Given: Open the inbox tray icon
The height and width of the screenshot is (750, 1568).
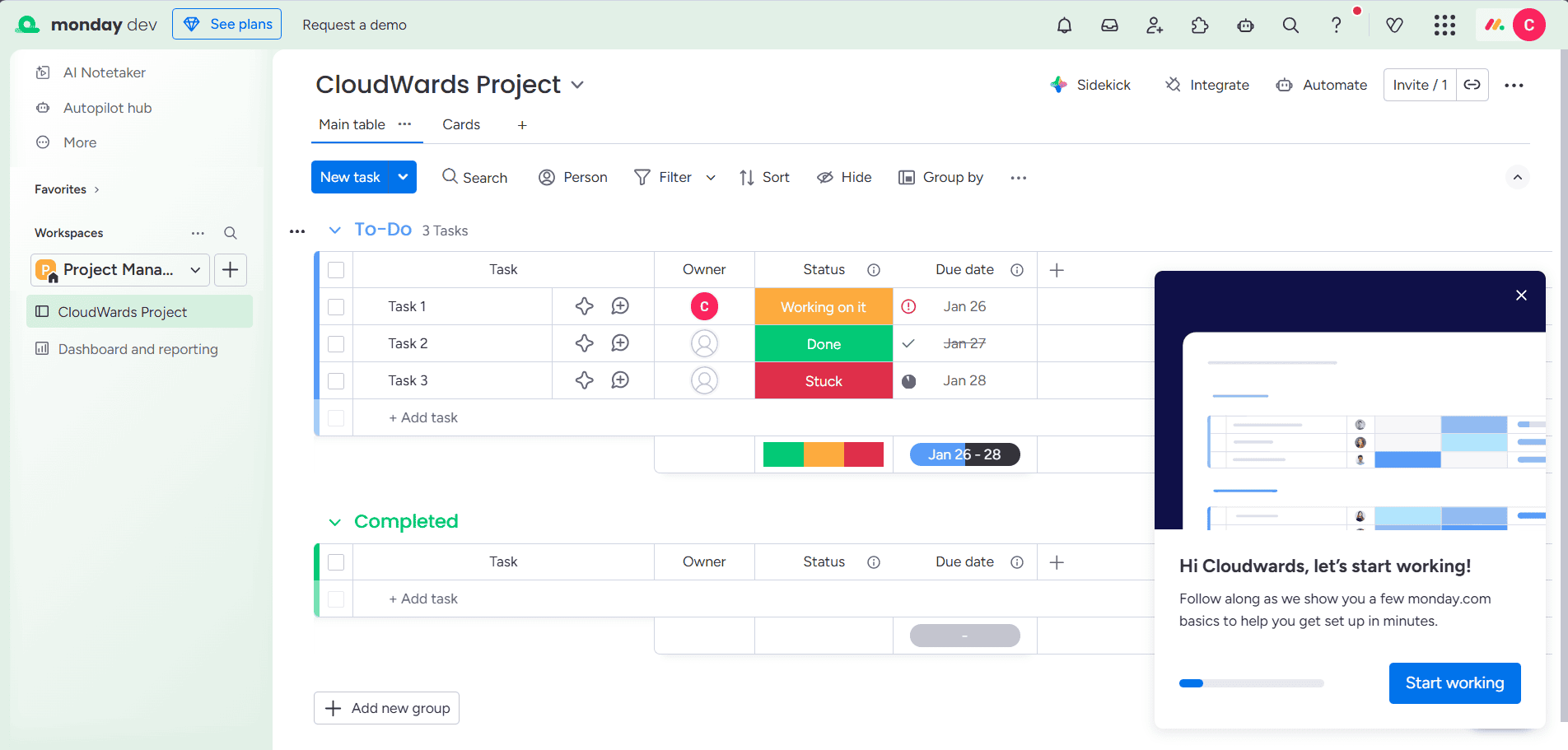Looking at the screenshot, I should [x=1109, y=26].
